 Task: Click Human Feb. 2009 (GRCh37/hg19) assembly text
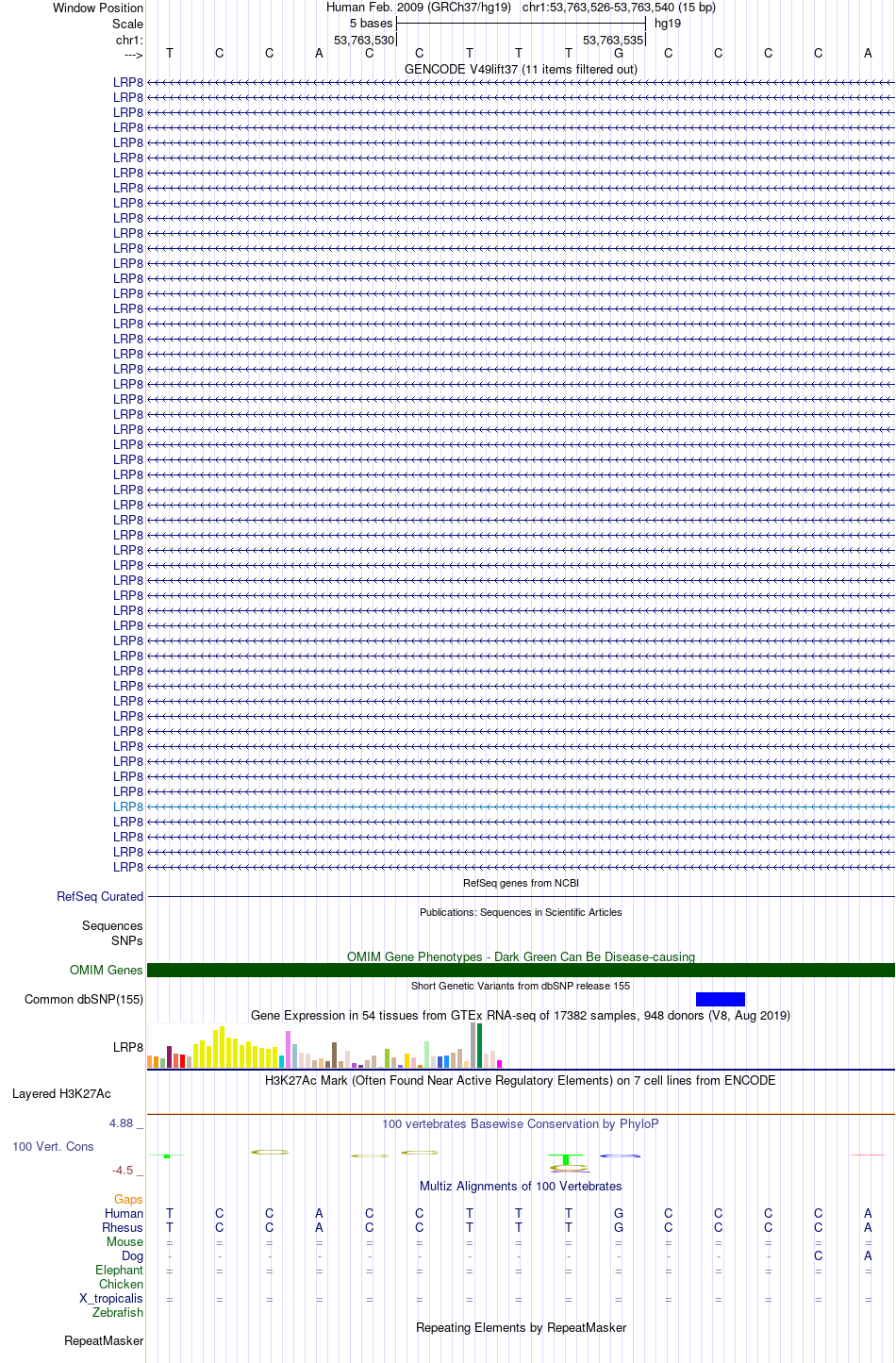pos(419,7)
